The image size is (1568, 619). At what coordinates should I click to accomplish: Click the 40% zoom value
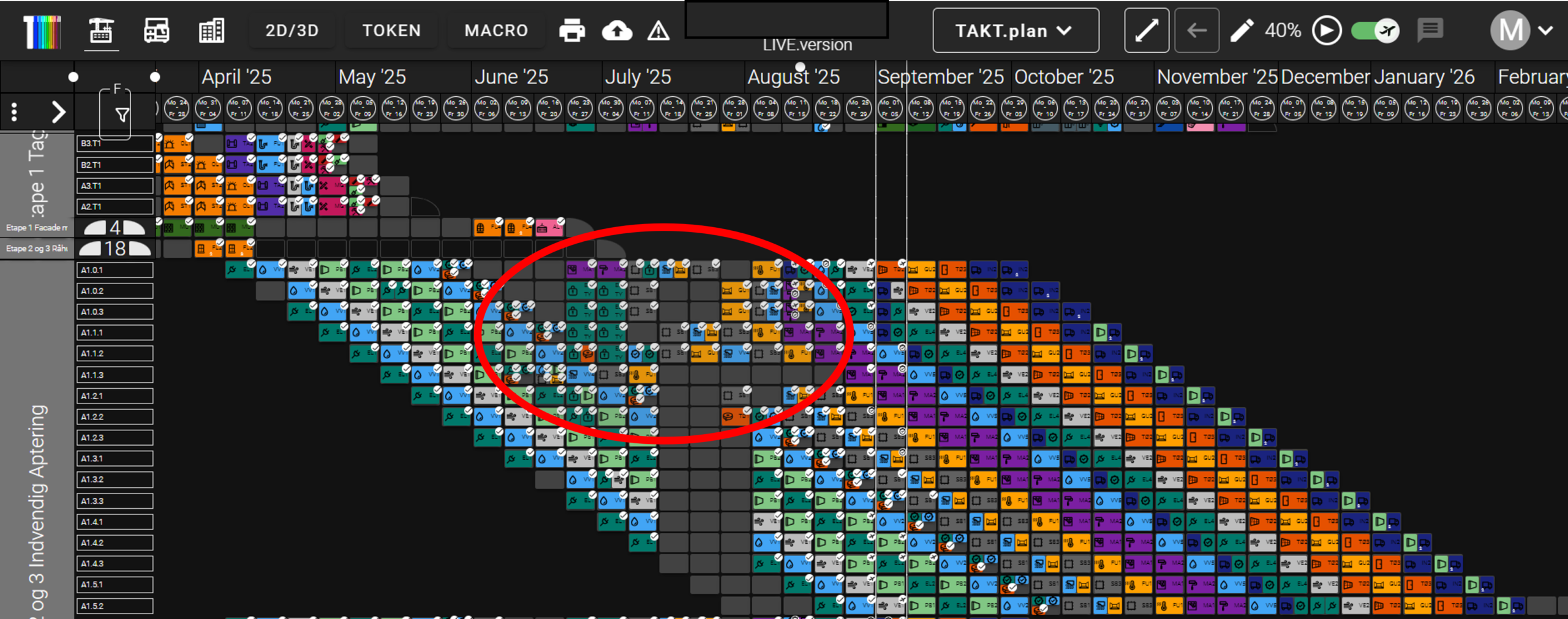[x=1283, y=31]
